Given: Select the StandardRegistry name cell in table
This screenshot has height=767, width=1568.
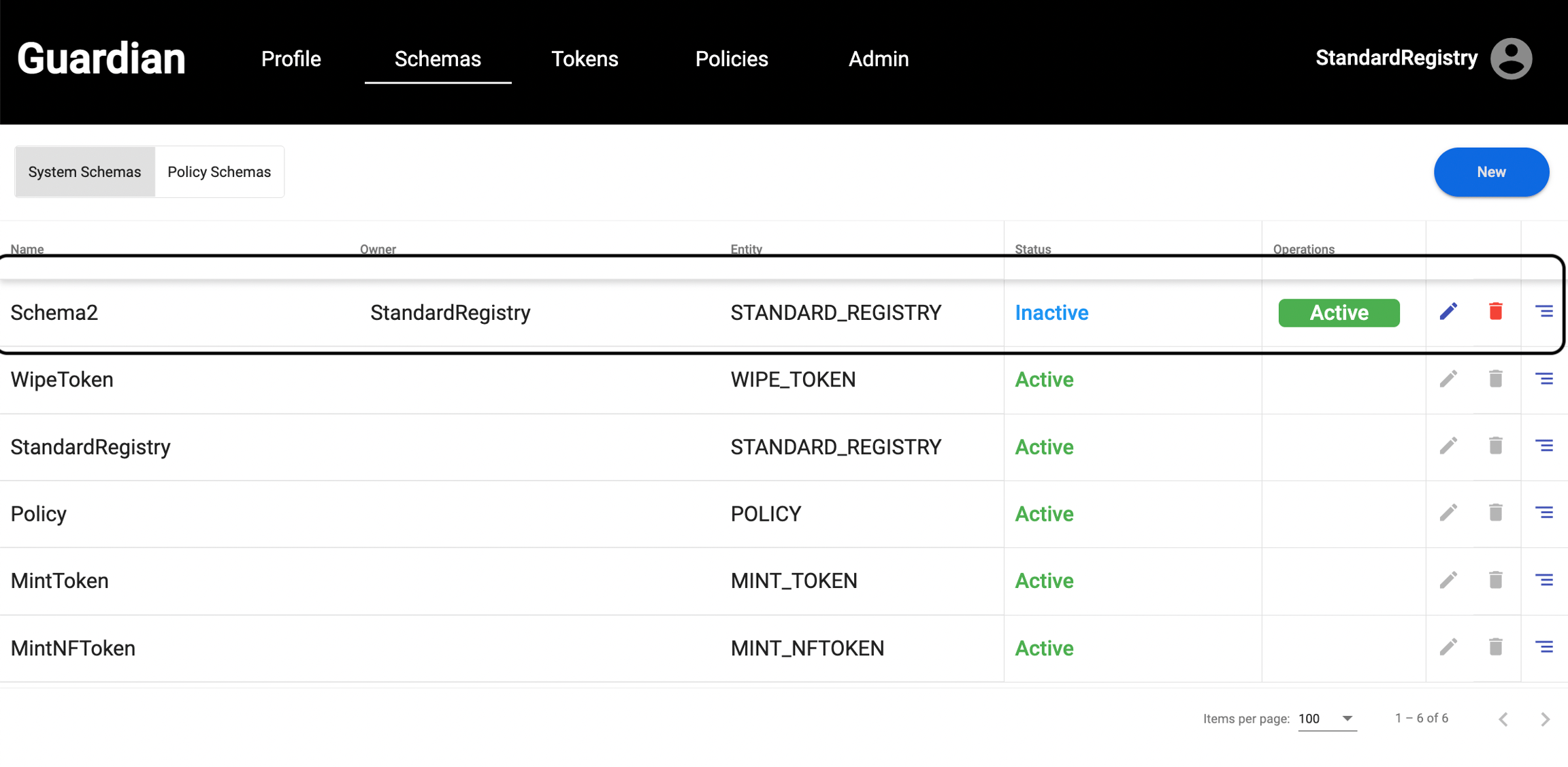Looking at the screenshot, I should 91,447.
